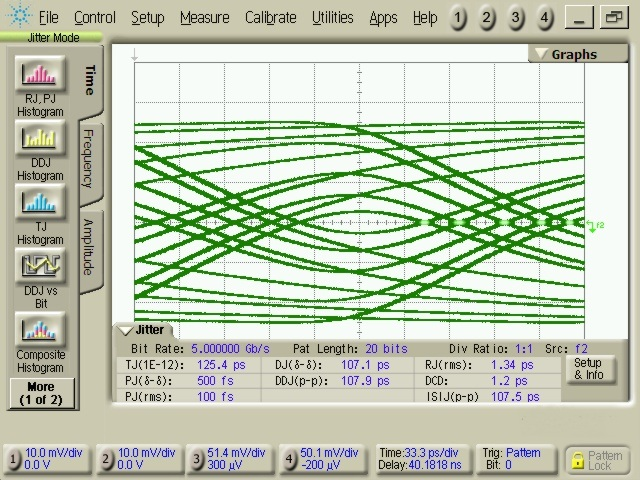Viewport: 640px width, 480px height.
Task: Click the PJ(δ-δ) value 500 fs
Action: pos(215,381)
